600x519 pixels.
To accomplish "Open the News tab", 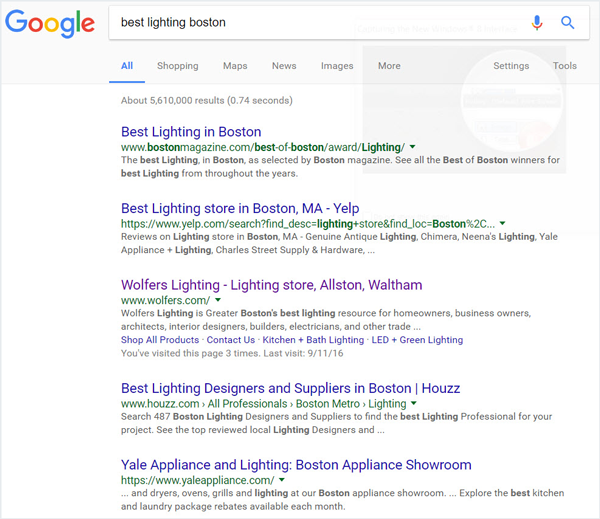I will 284,66.
